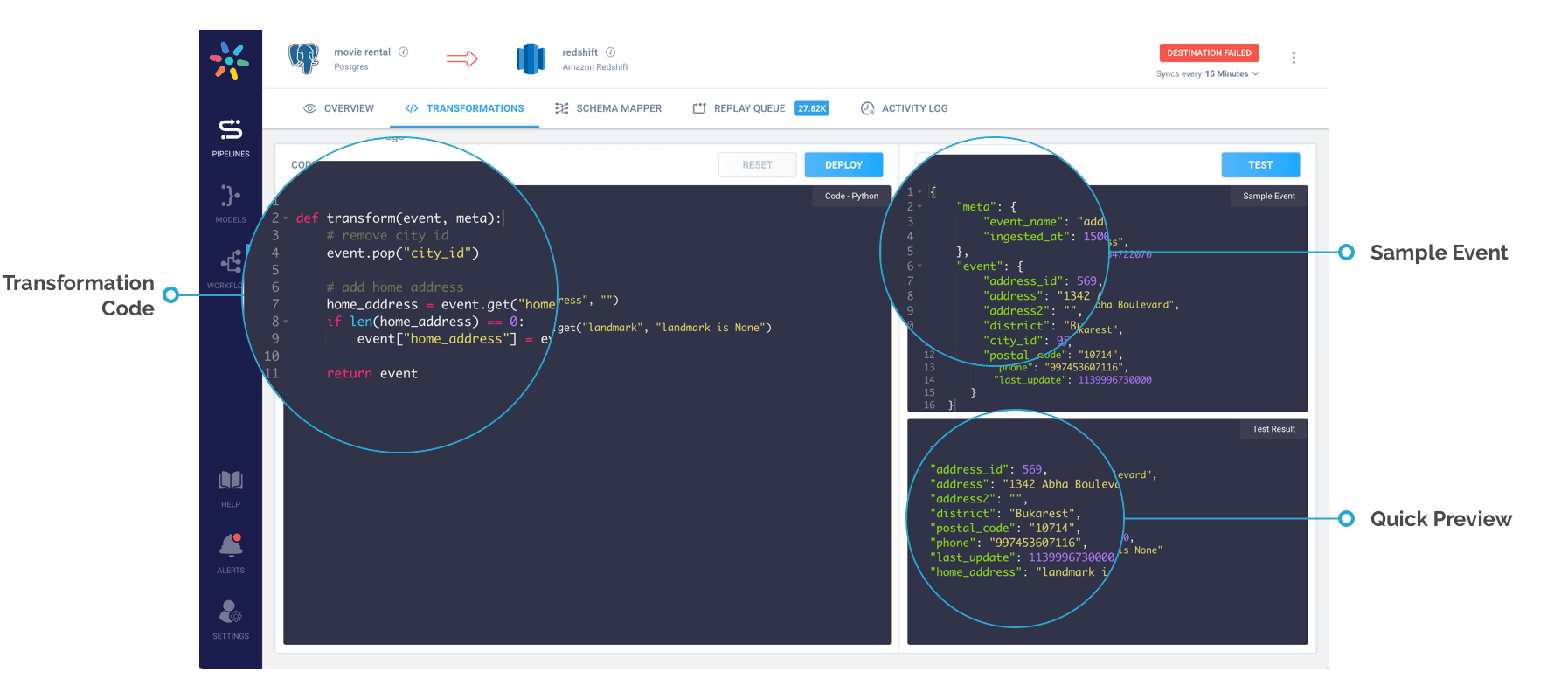Open Pipelines in the sidebar
This screenshot has height=699, width=1568.
pos(231,138)
